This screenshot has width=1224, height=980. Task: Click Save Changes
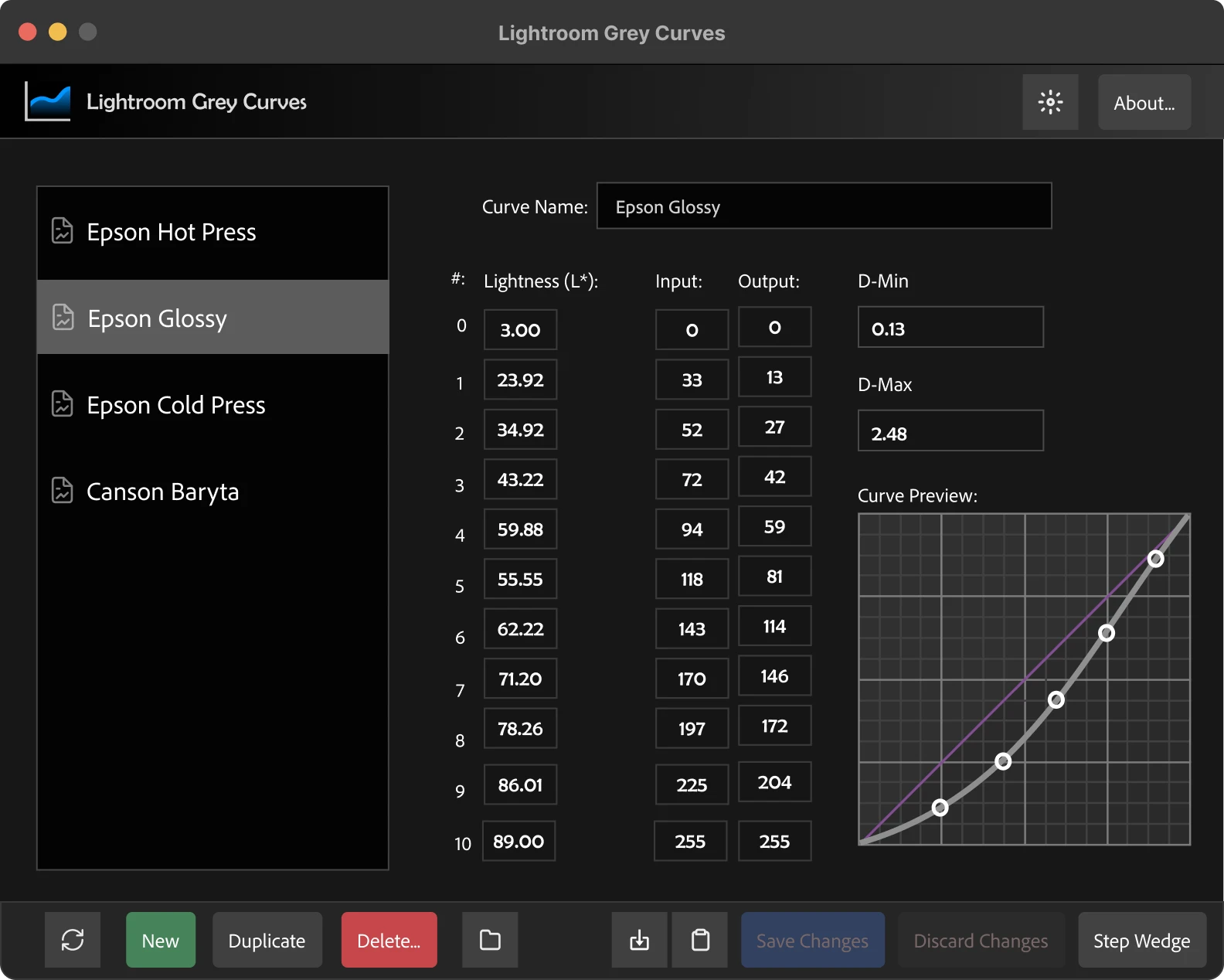tap(813, 940)
